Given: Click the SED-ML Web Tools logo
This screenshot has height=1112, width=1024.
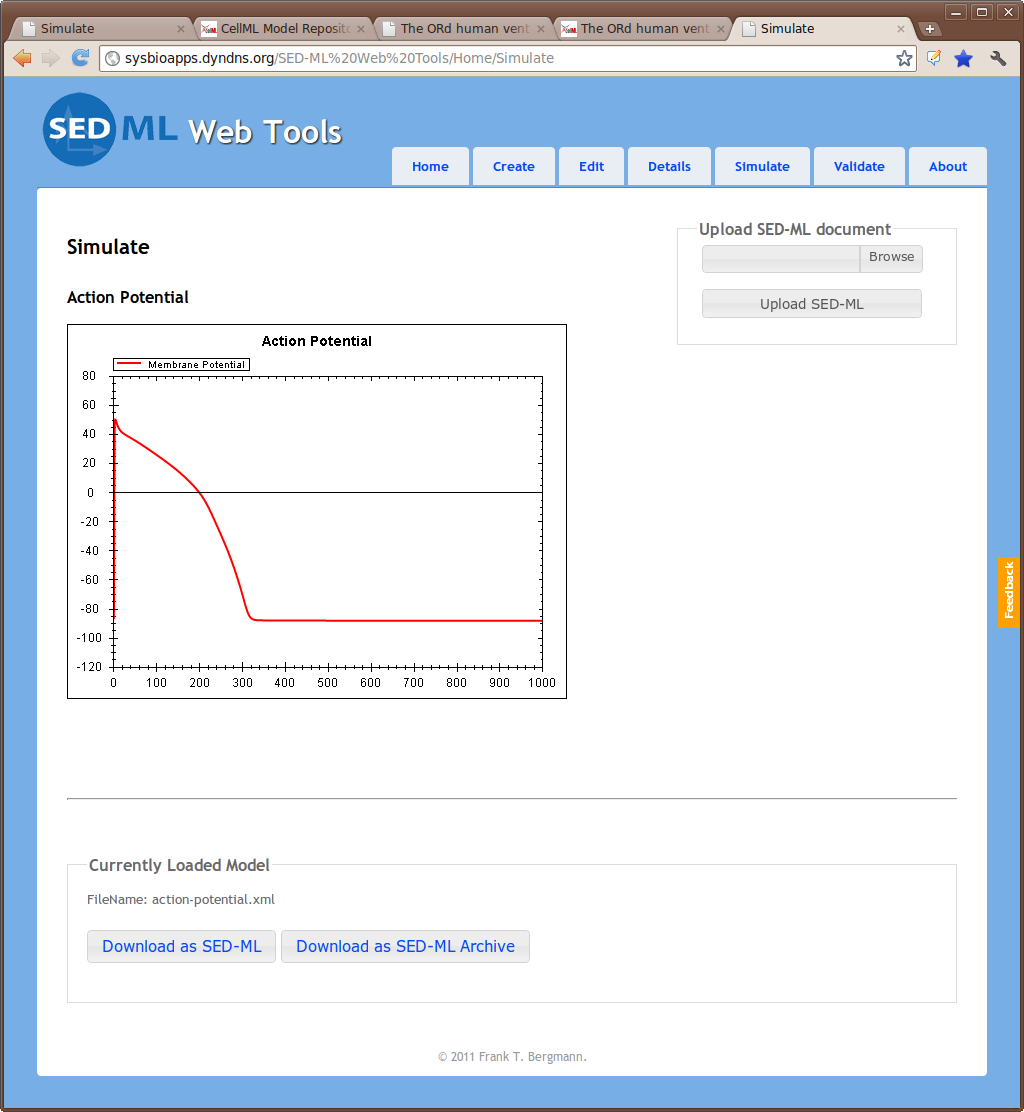Looking at the screenshot, I should [x=192, y=130].
